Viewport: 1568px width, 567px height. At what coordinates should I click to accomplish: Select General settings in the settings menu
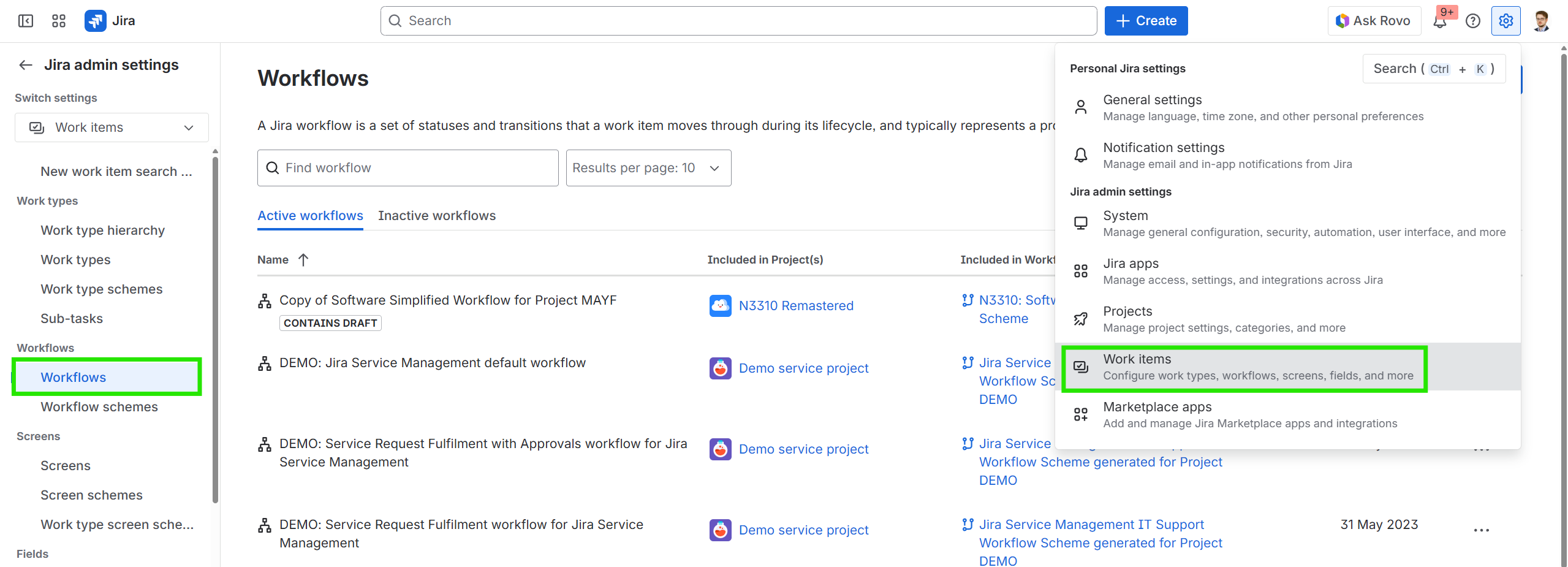click(1288, 107)
